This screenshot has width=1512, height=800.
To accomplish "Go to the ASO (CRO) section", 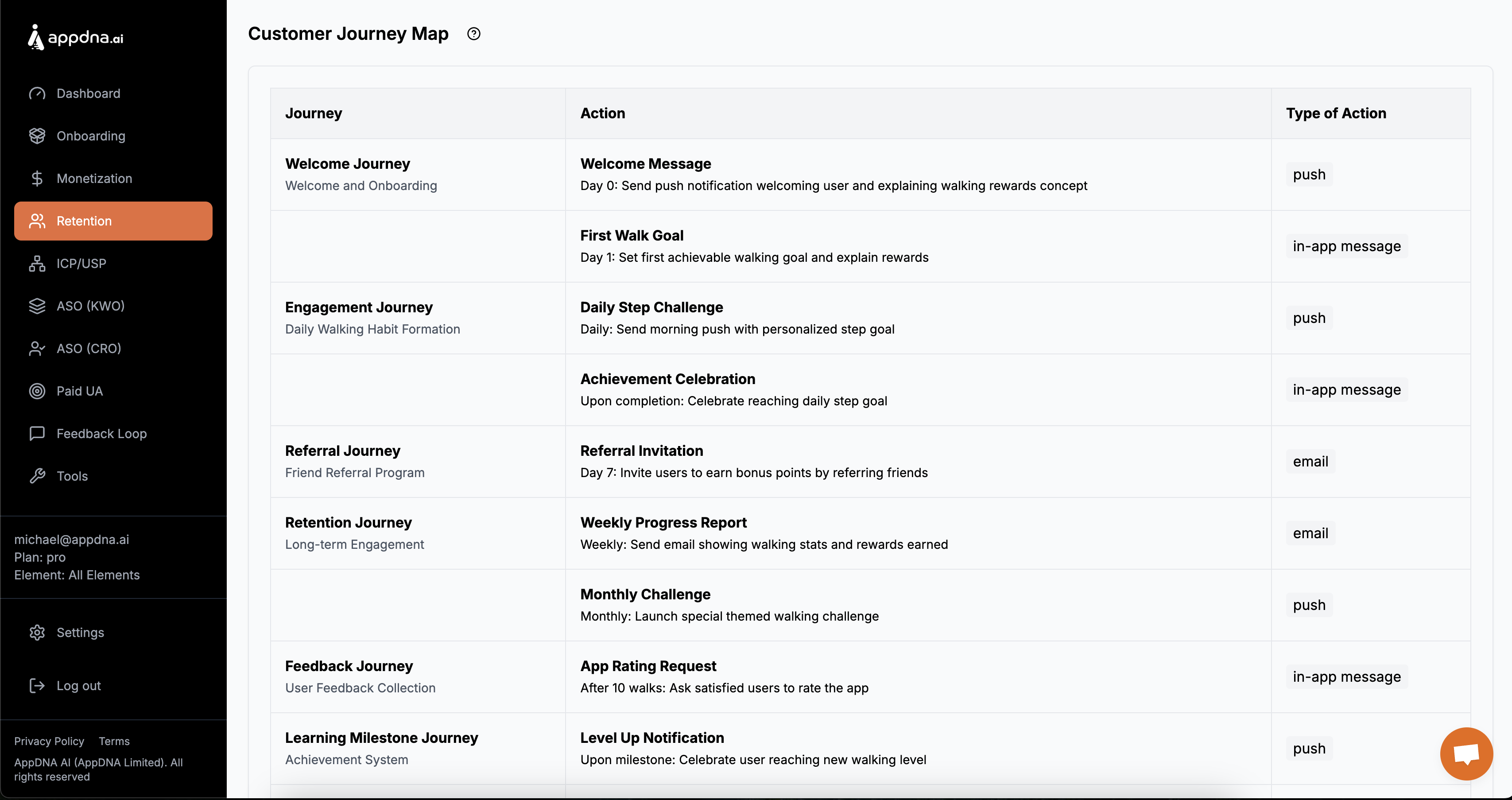I will [89, 349].
